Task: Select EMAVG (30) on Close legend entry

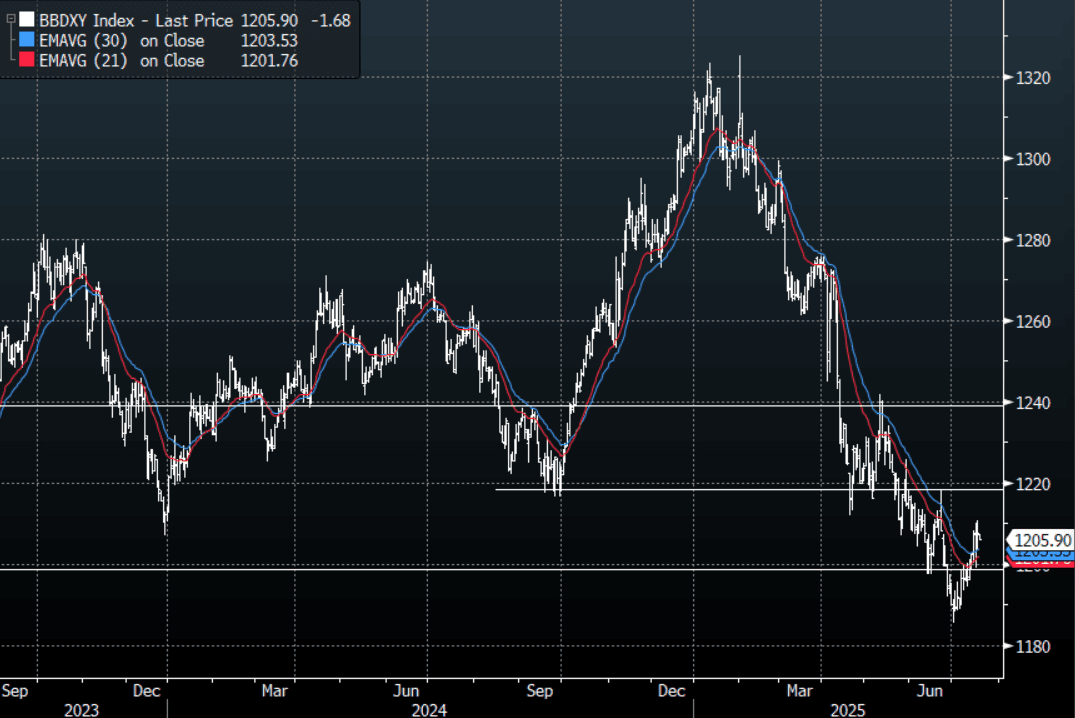Action: [122, 41]
